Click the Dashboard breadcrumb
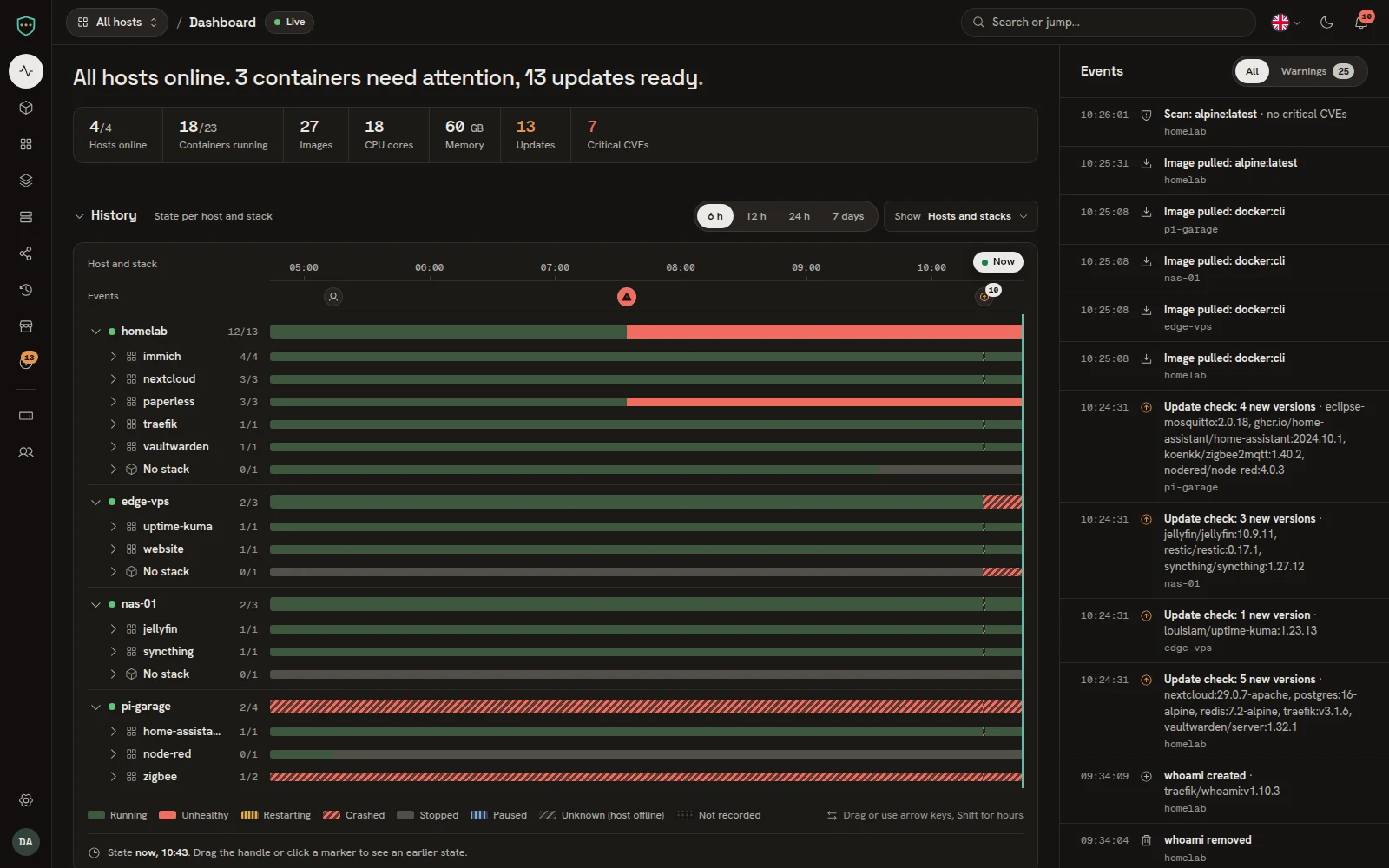1389x868 pixels. [x=222, y=23]
